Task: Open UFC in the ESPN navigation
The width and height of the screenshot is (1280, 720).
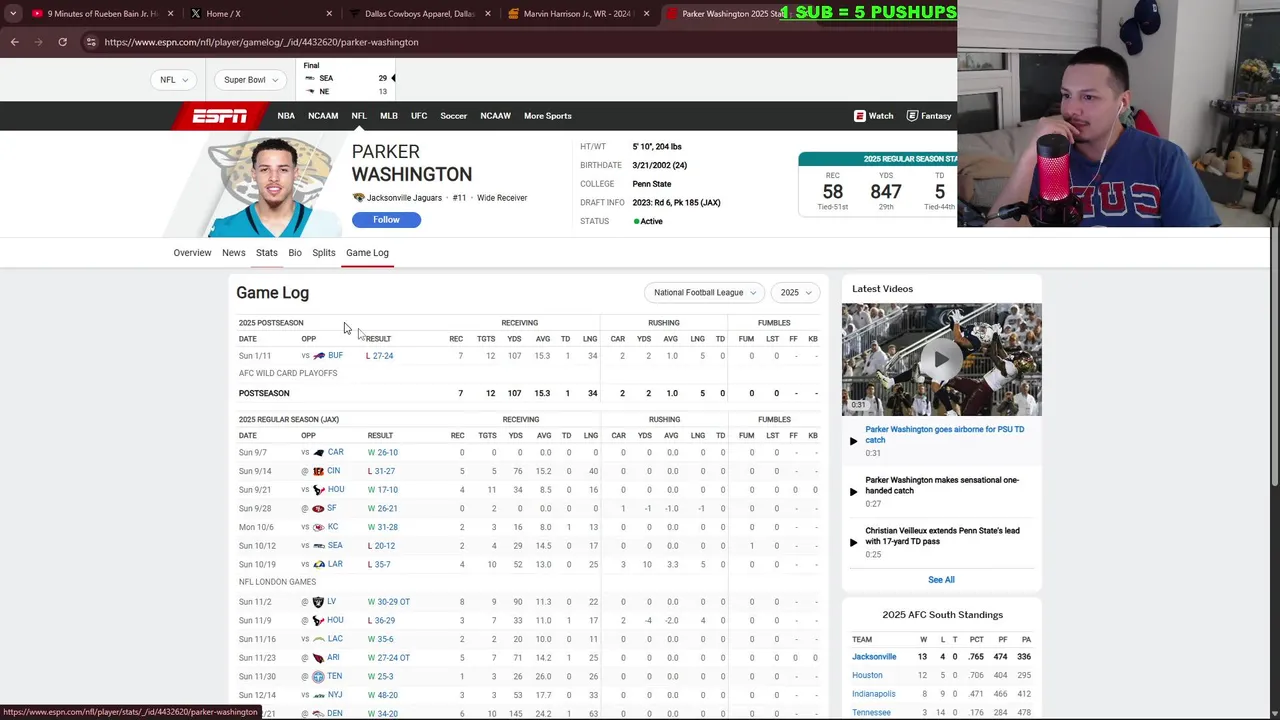Action: pos(419,116)
